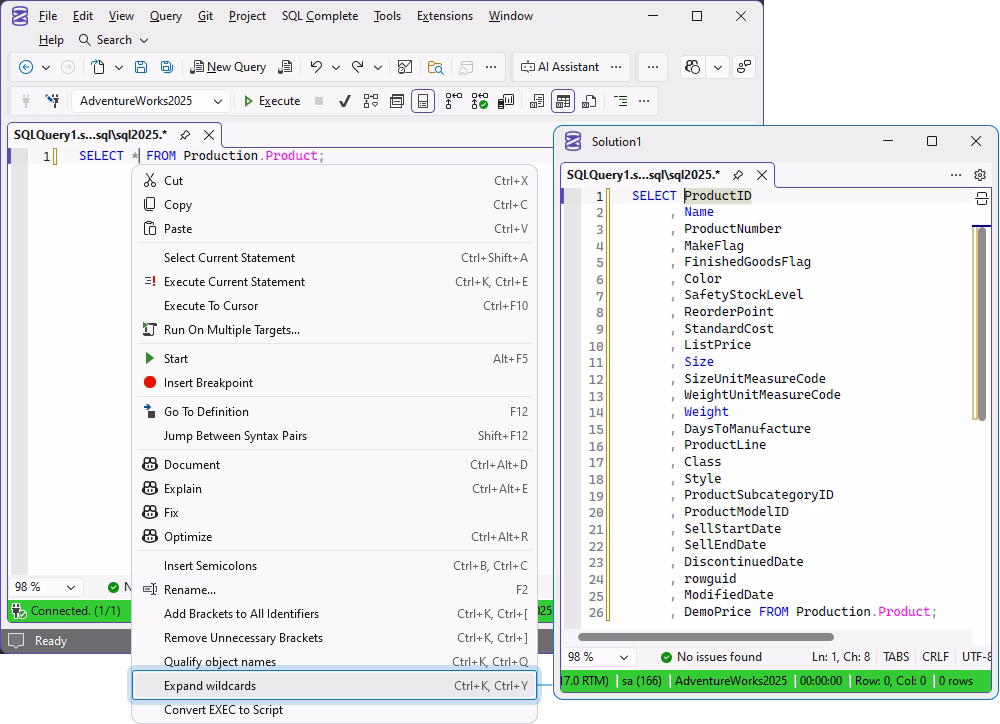Pin the SQLQuery1 tab in main window

click(185, 135)
